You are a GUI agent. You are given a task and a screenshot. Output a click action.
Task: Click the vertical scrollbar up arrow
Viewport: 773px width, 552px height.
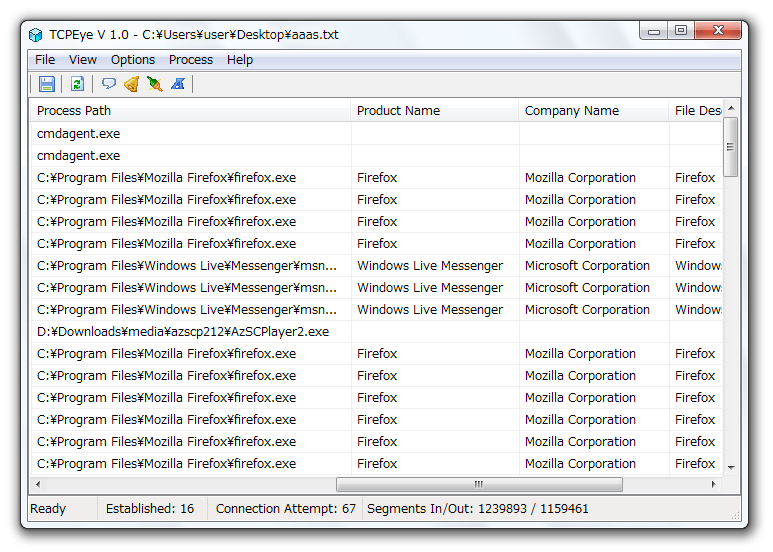732,108
